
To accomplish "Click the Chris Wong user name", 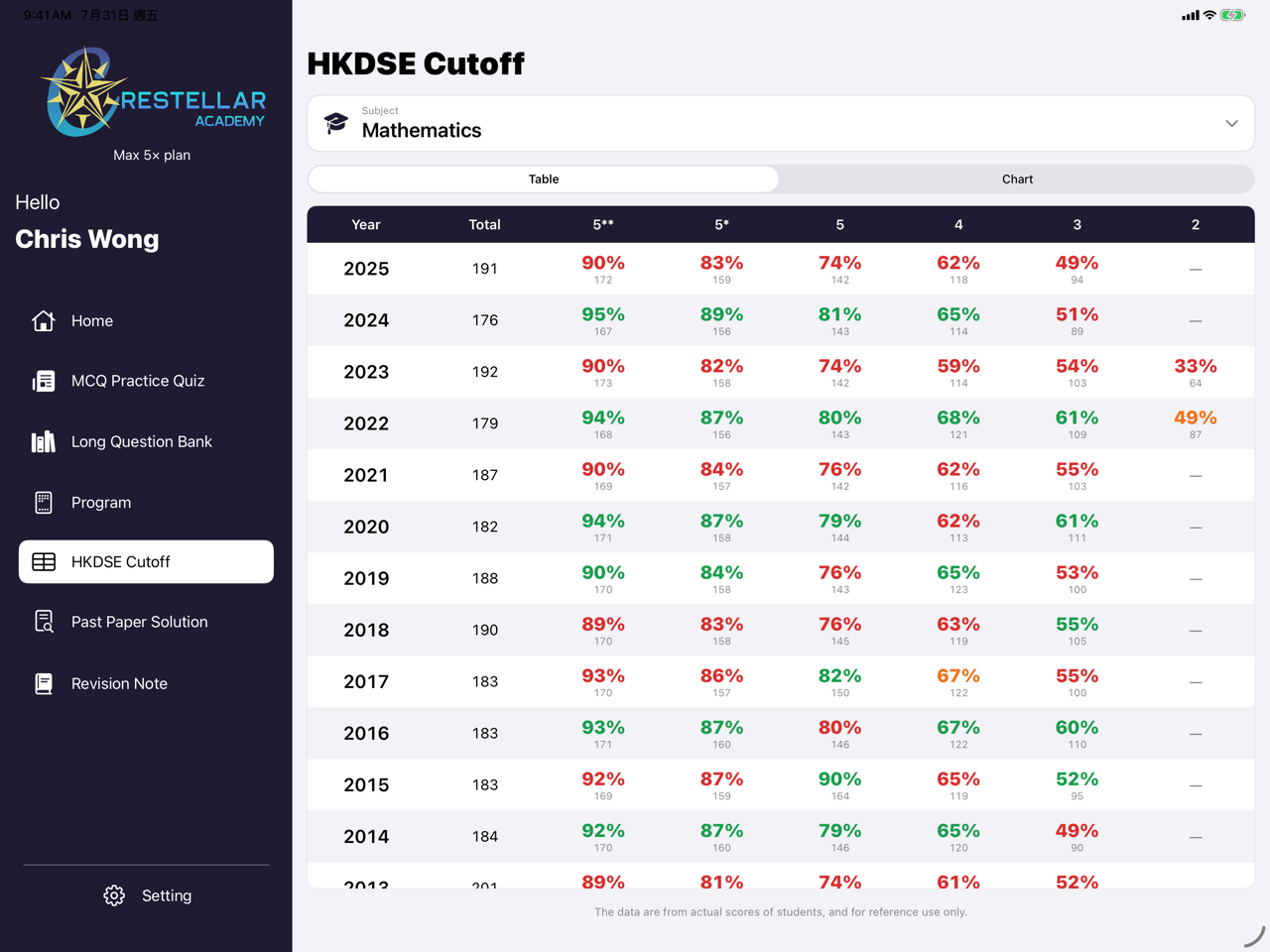I will tap(87, 239).
